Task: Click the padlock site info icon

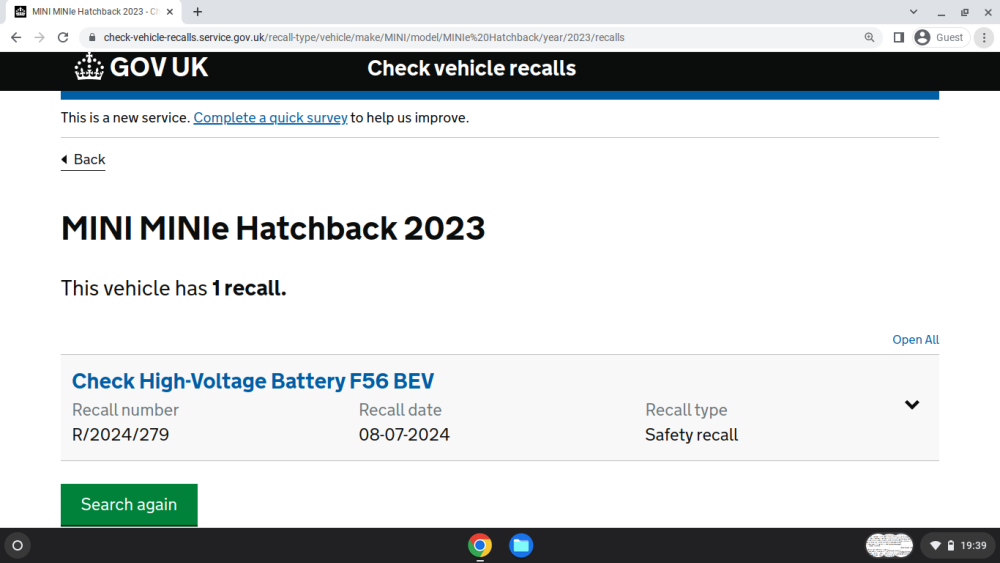Action: tap(92, 38)
